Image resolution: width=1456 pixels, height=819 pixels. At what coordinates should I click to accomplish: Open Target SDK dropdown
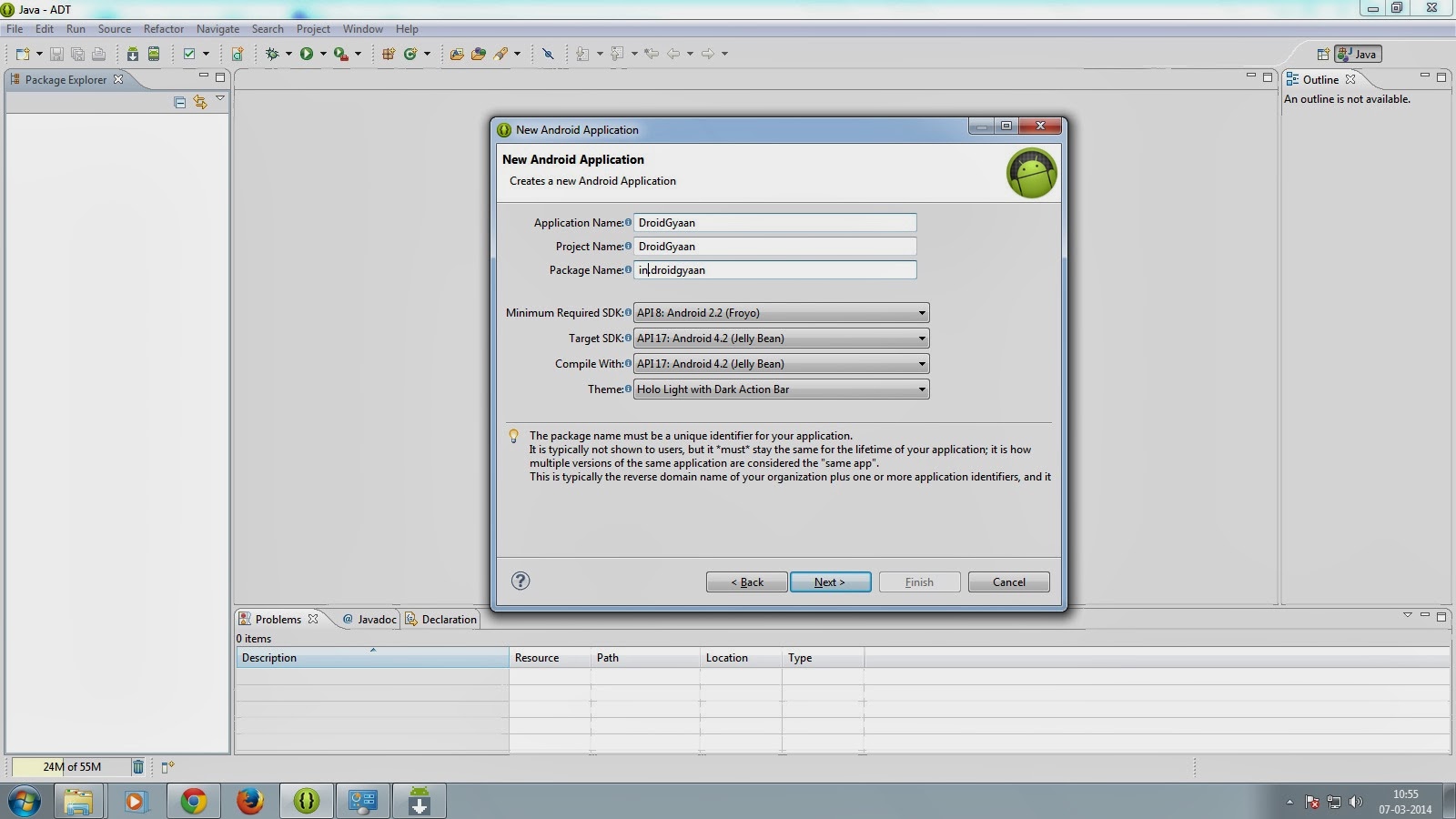781,339
